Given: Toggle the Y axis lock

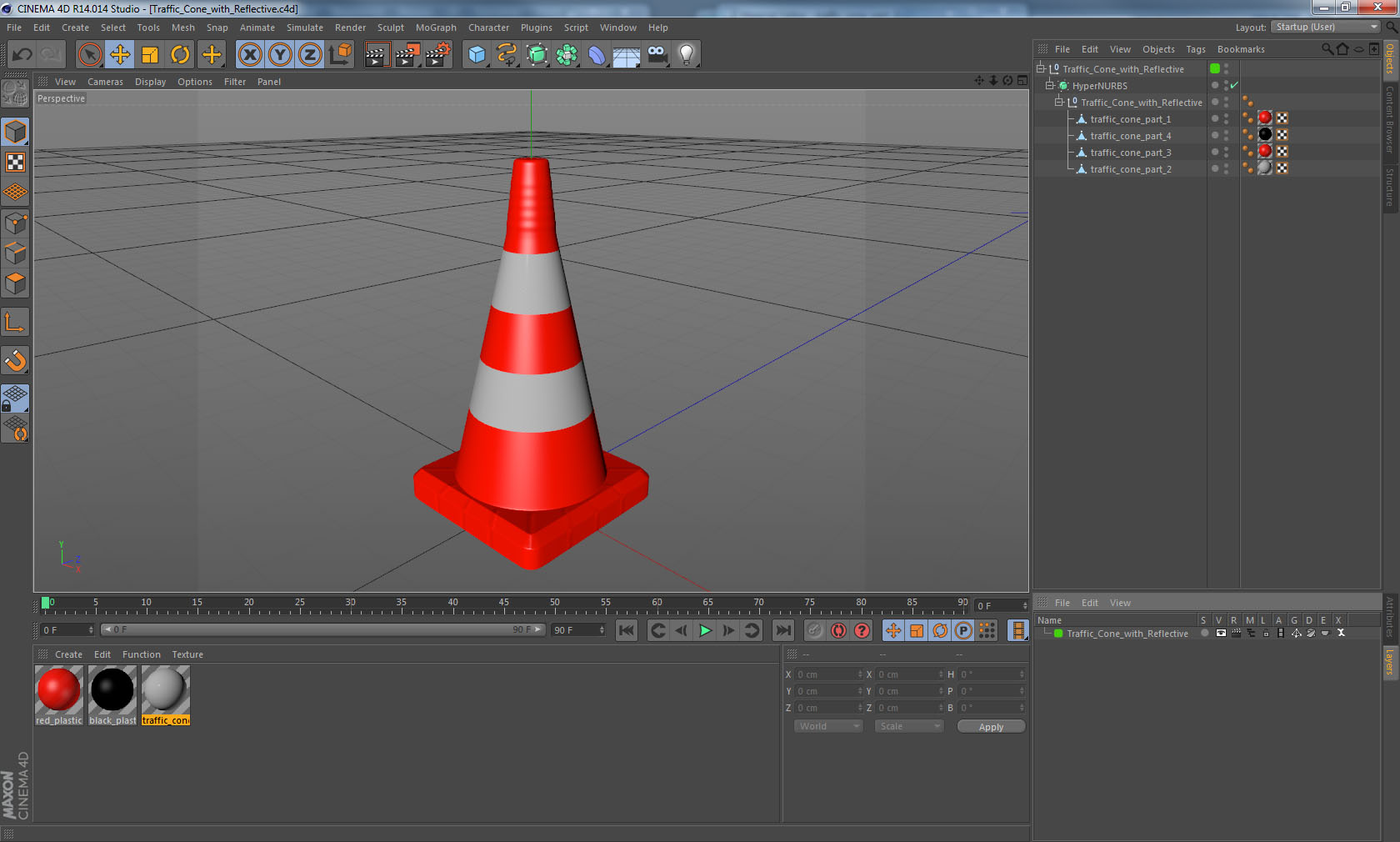Looking at the screenshot, I should 280,55.
